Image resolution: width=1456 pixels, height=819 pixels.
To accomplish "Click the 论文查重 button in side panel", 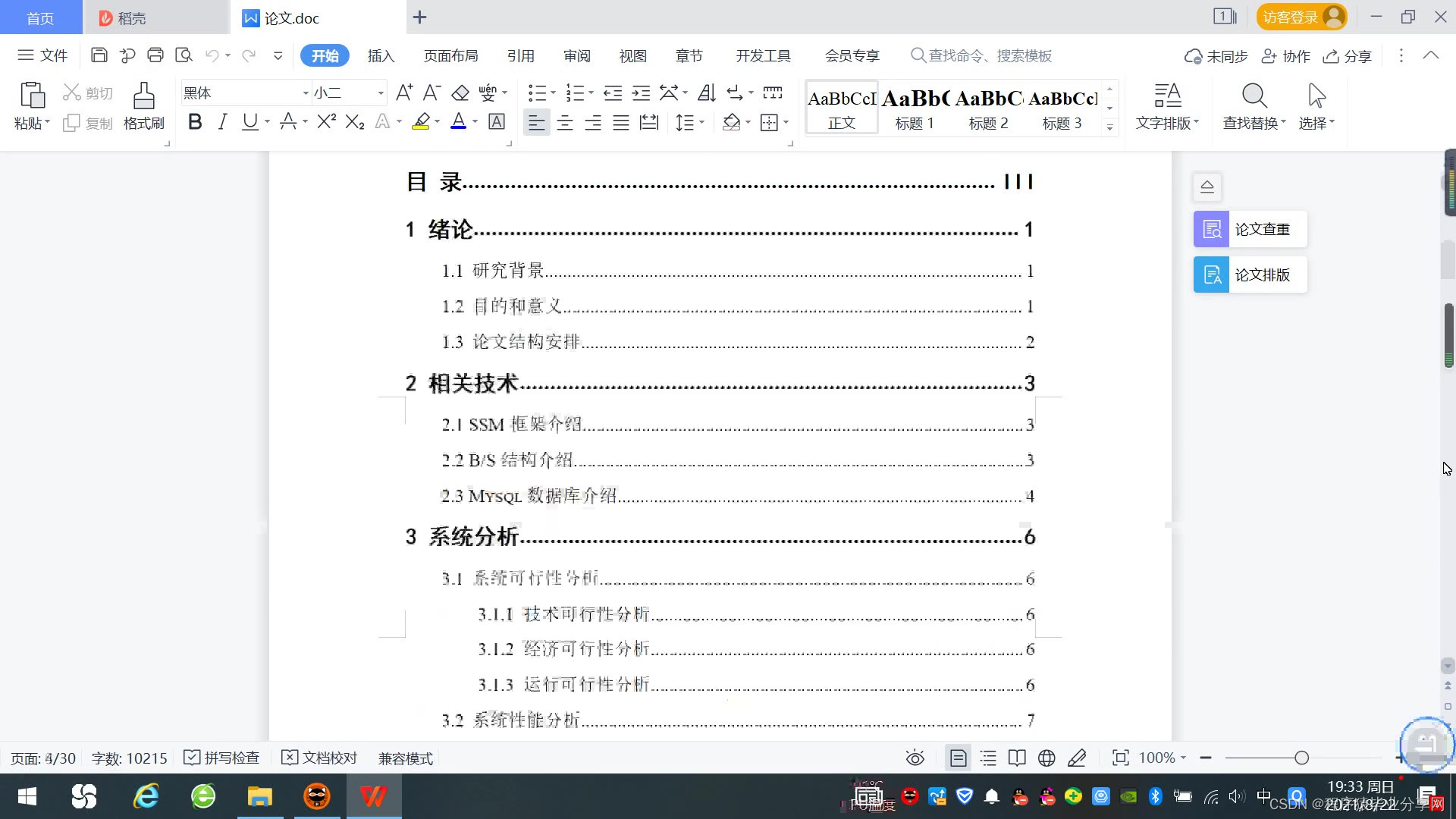I will (x=1250, y=229).
